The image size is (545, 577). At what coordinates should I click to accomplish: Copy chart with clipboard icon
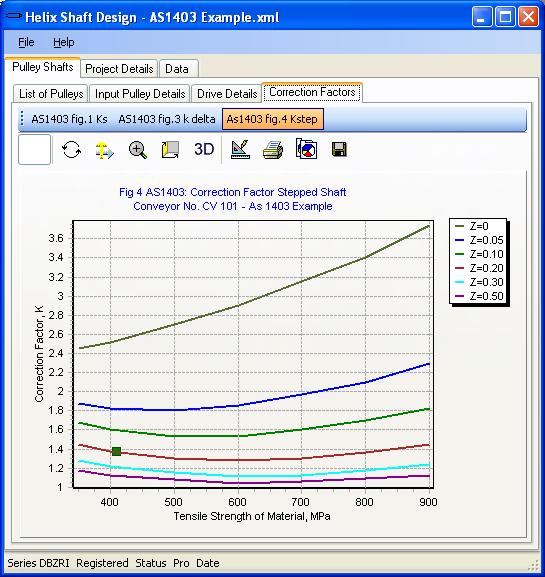tap(306, 149)
